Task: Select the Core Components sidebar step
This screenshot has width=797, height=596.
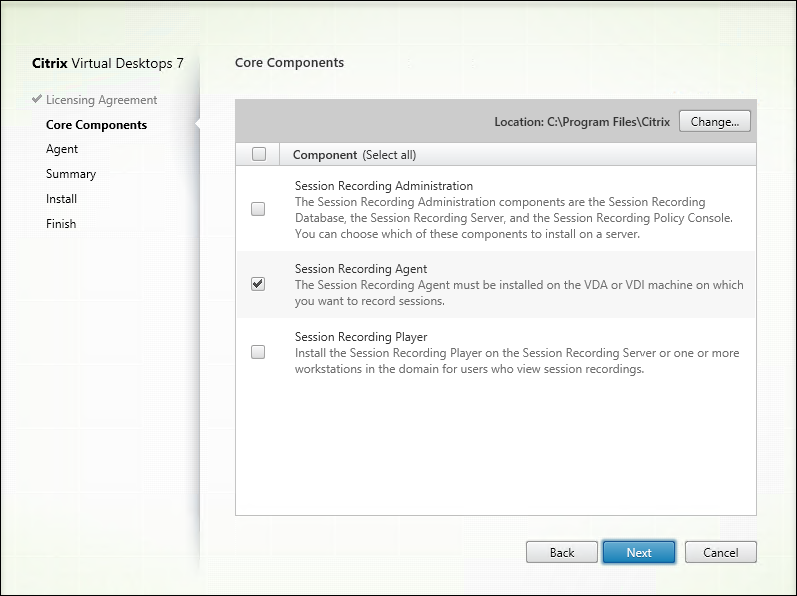Action: 96,125
